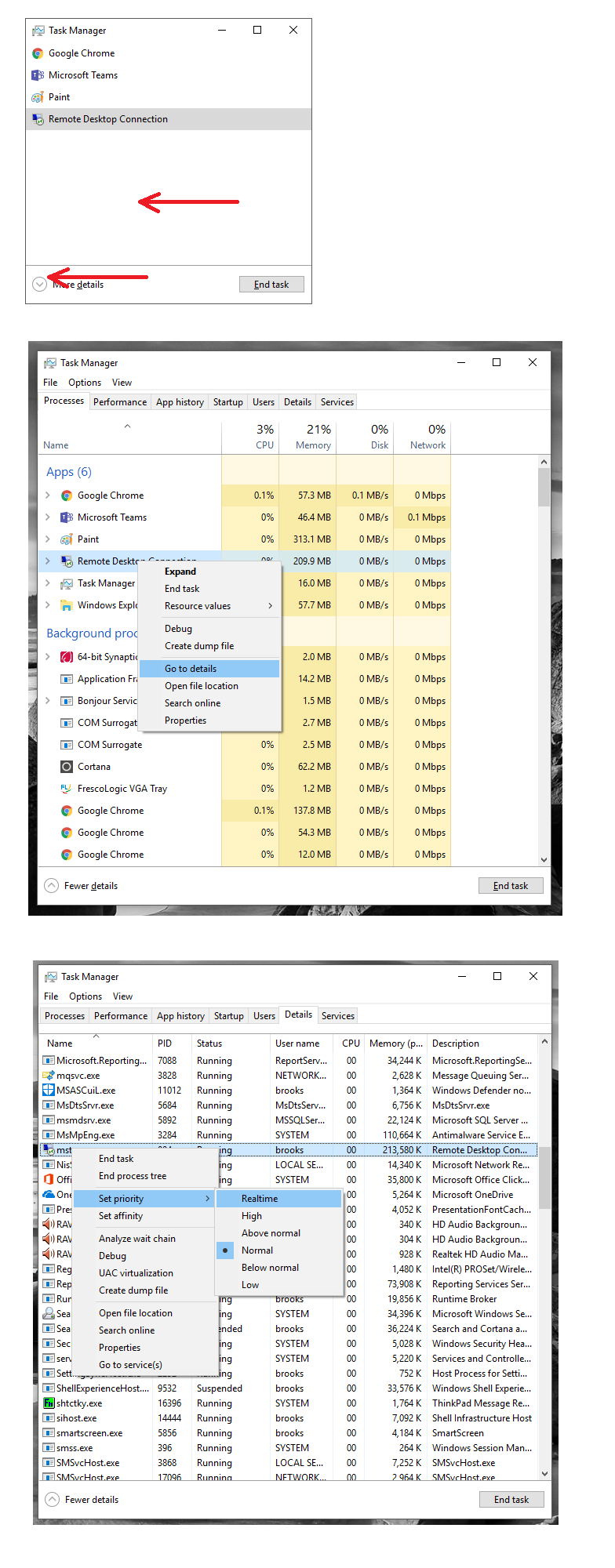Choose Go to service(s)
This screenshot has height=1568, width=615.
coord(144,1365)
